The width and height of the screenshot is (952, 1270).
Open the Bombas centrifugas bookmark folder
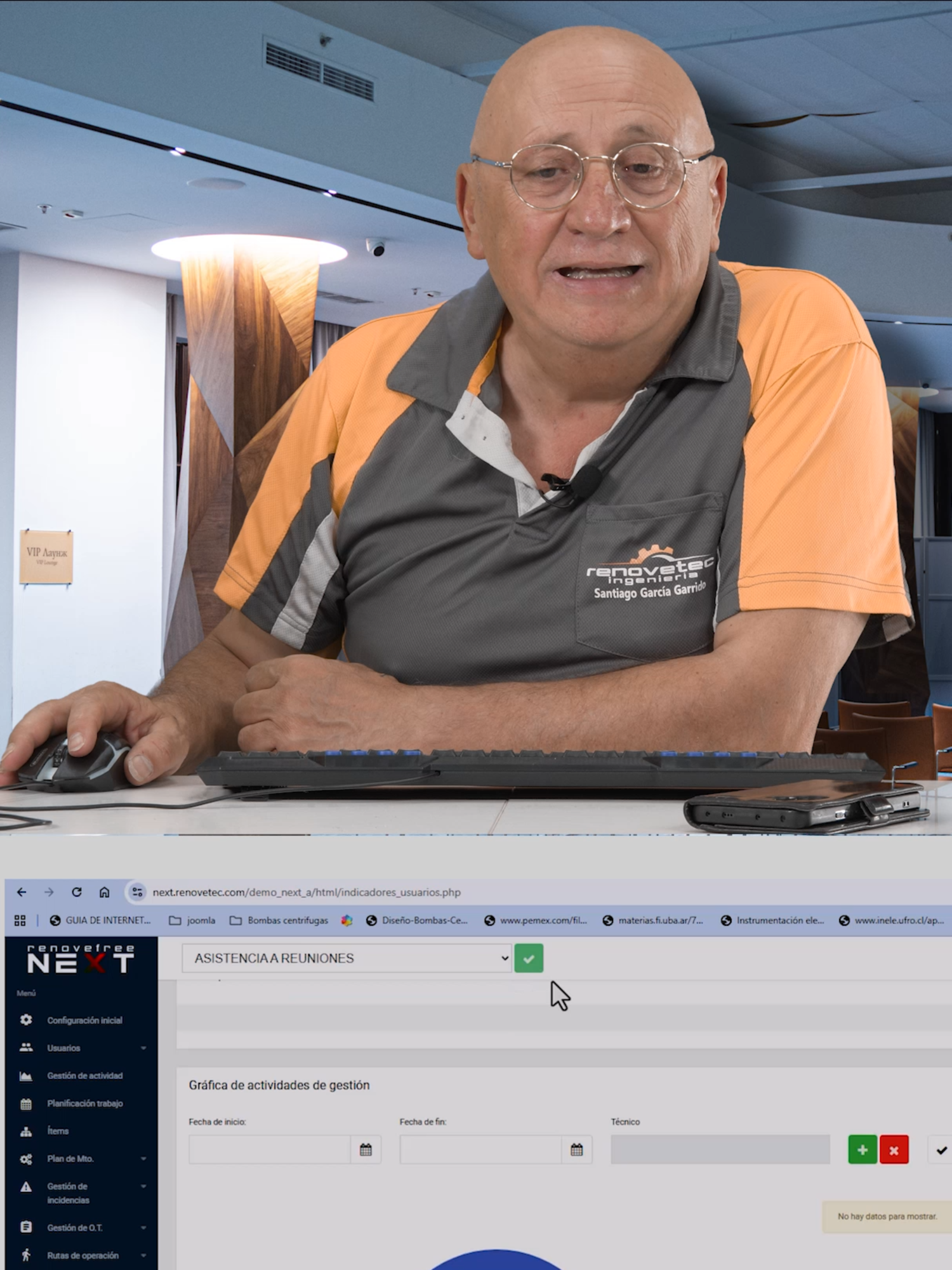279,920
